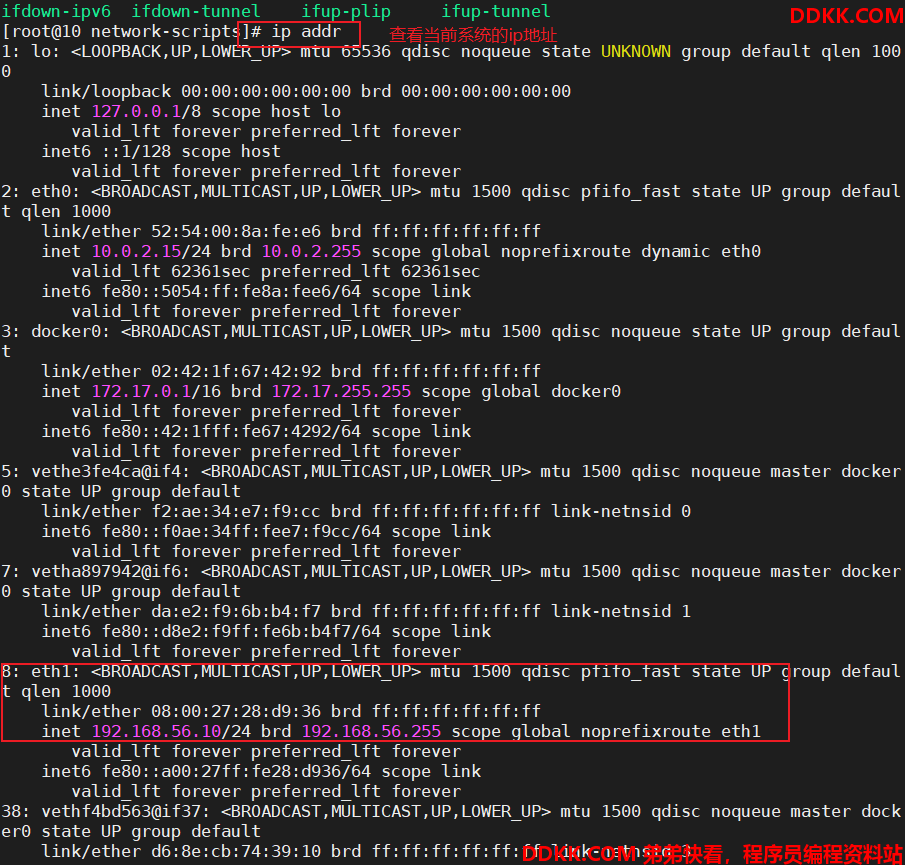Click the docker0 interface name label
The height and width of the screenshot is (865, 905).
pyautogui.click(x=70, y=331)
